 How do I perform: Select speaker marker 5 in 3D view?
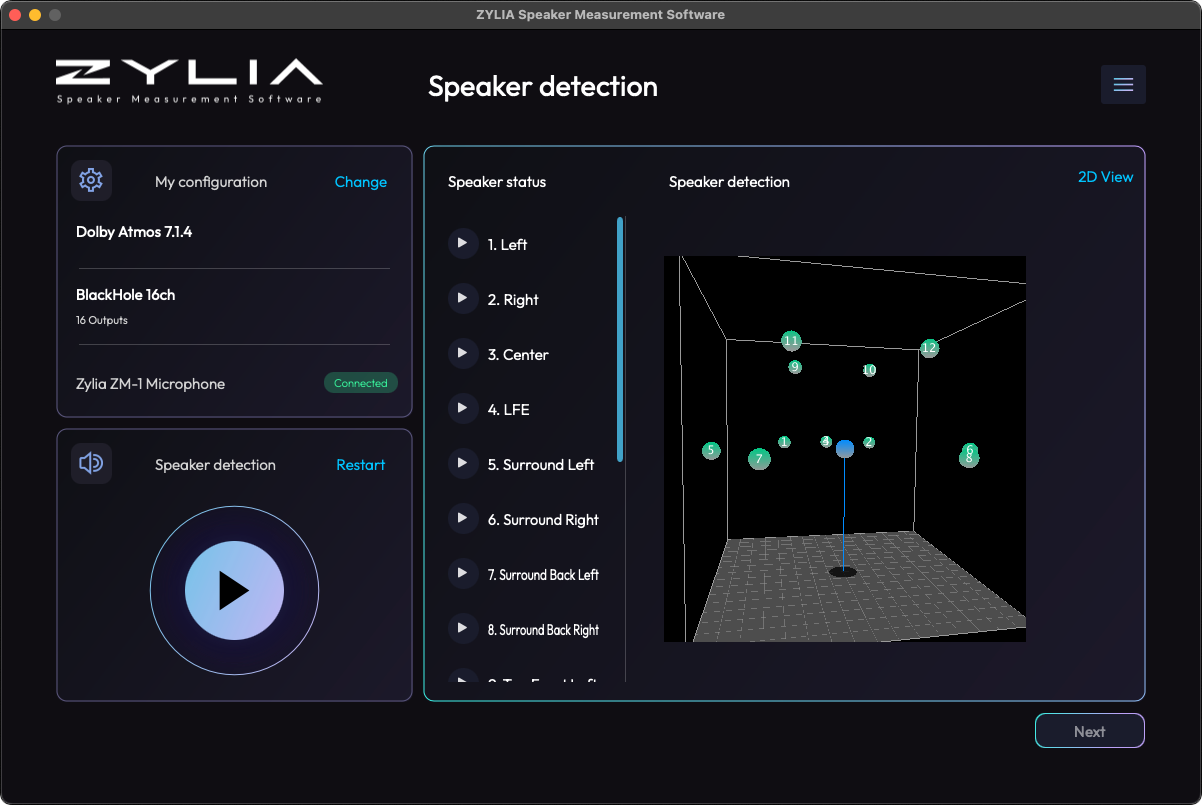[x=711, y=451]
